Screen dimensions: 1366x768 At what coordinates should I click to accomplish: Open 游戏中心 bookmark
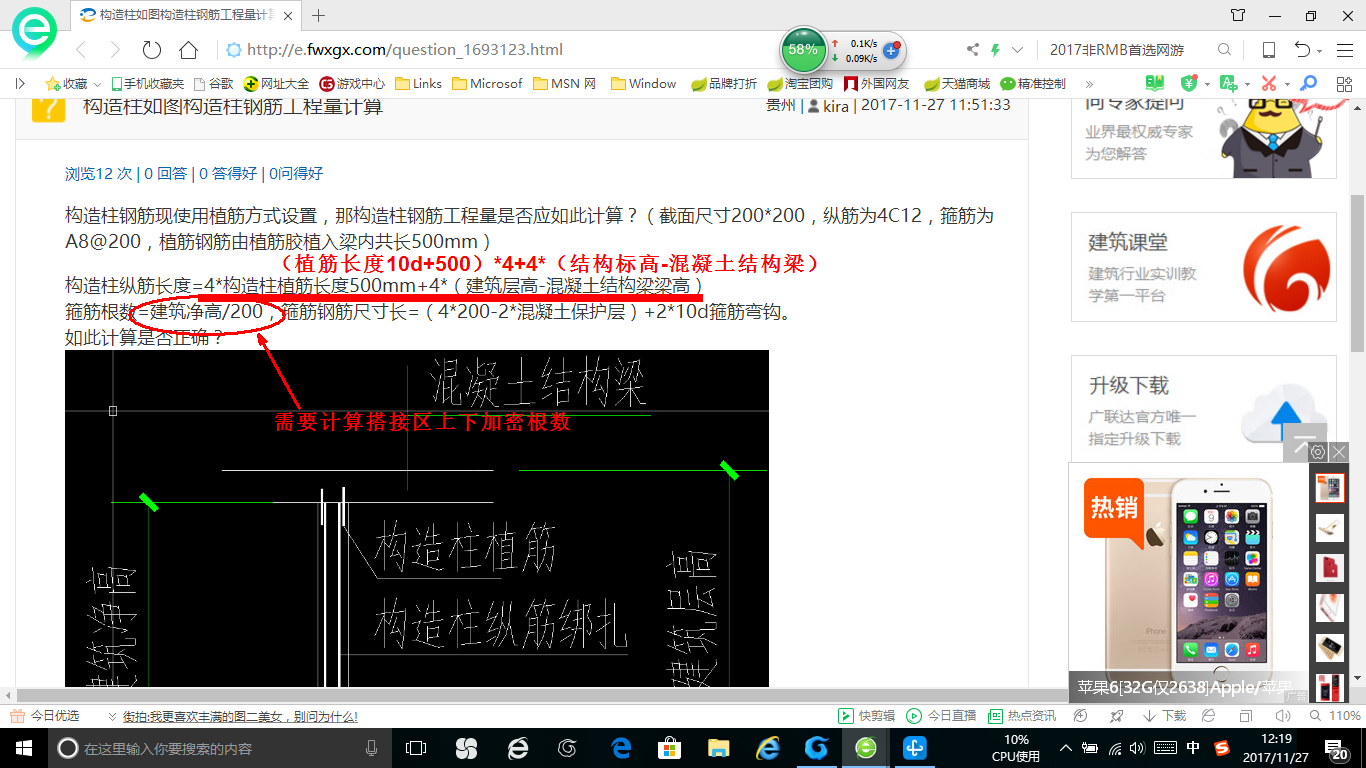click(x=352, y=84)
